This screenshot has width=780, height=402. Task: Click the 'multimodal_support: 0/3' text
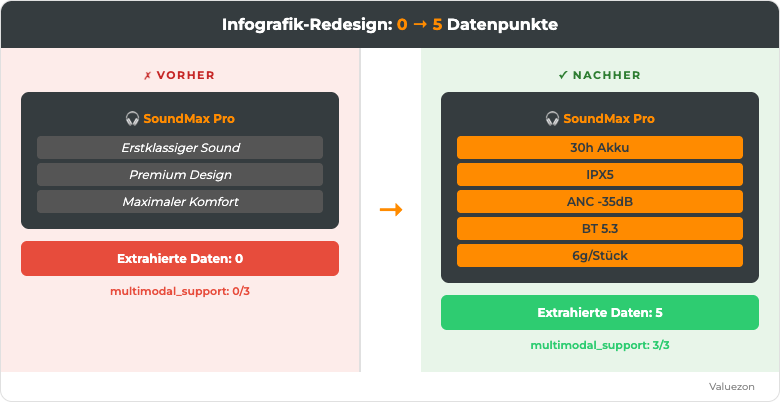coord(180,292)
